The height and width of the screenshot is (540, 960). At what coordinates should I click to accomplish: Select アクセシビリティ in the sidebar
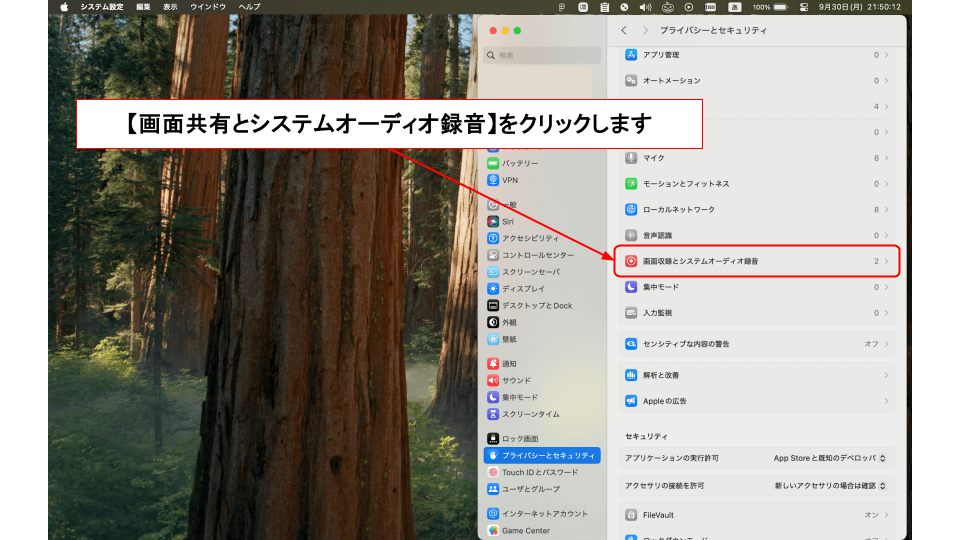coord(530,238)
